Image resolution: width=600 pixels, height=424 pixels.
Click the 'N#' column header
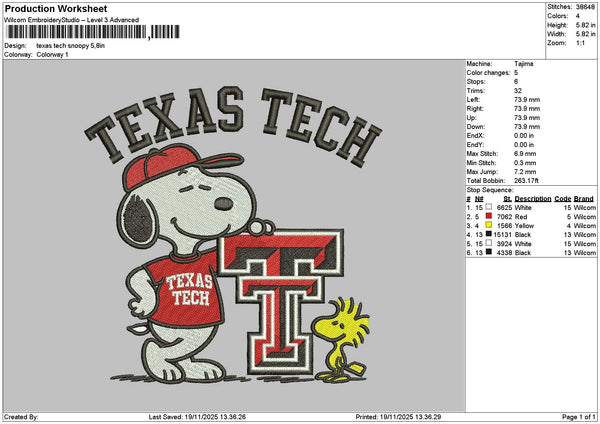coord(479,199)
